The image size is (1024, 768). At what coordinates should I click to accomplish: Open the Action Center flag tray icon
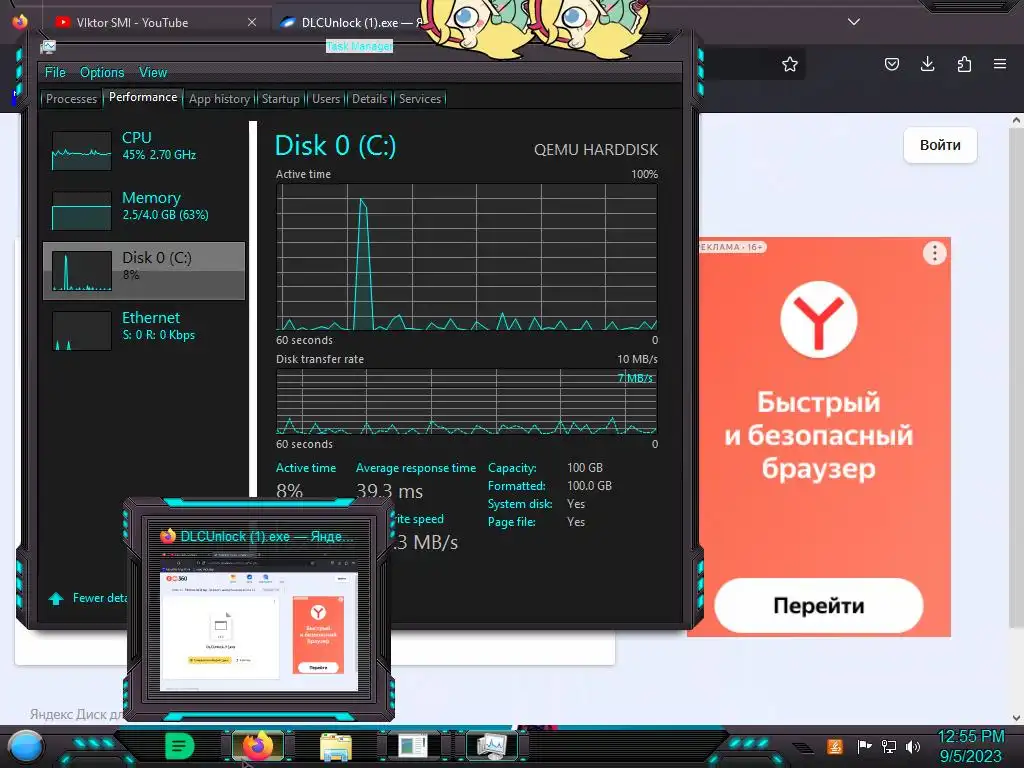(x=865, y=746)
